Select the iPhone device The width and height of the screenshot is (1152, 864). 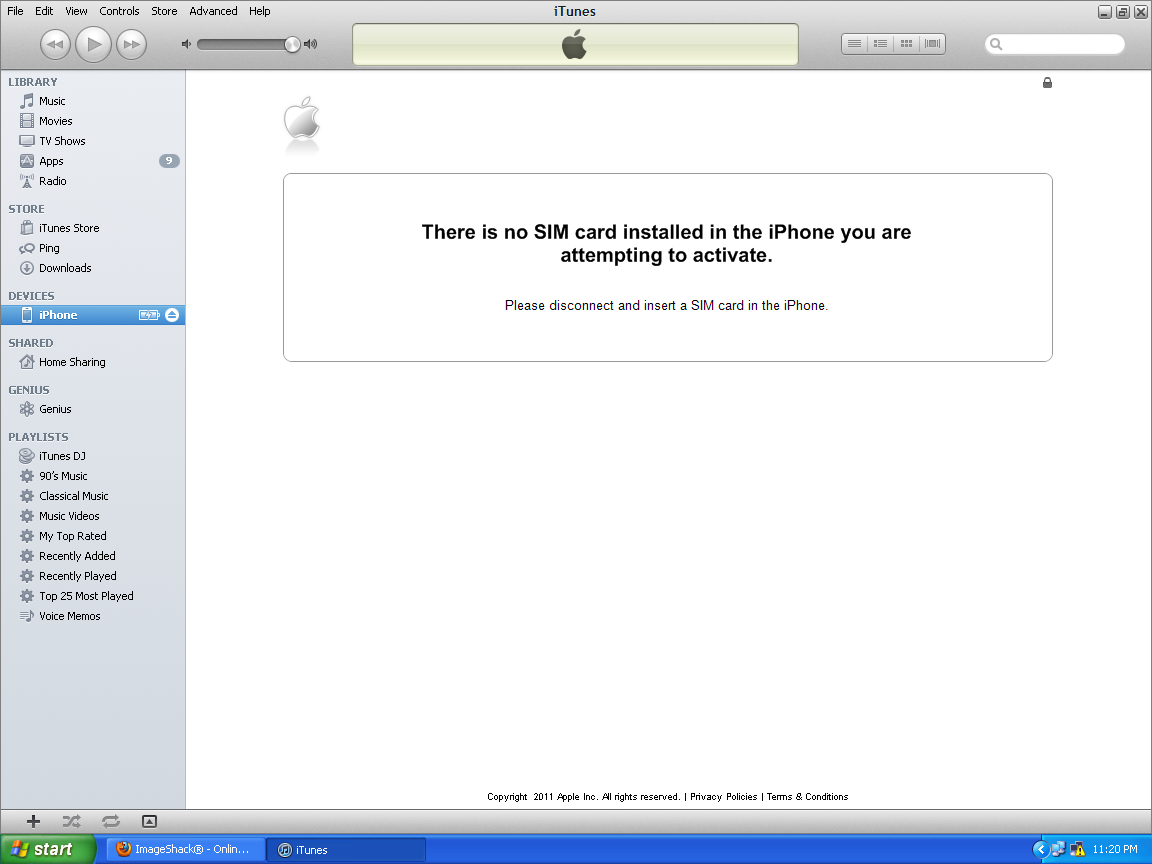pos(93,315)
